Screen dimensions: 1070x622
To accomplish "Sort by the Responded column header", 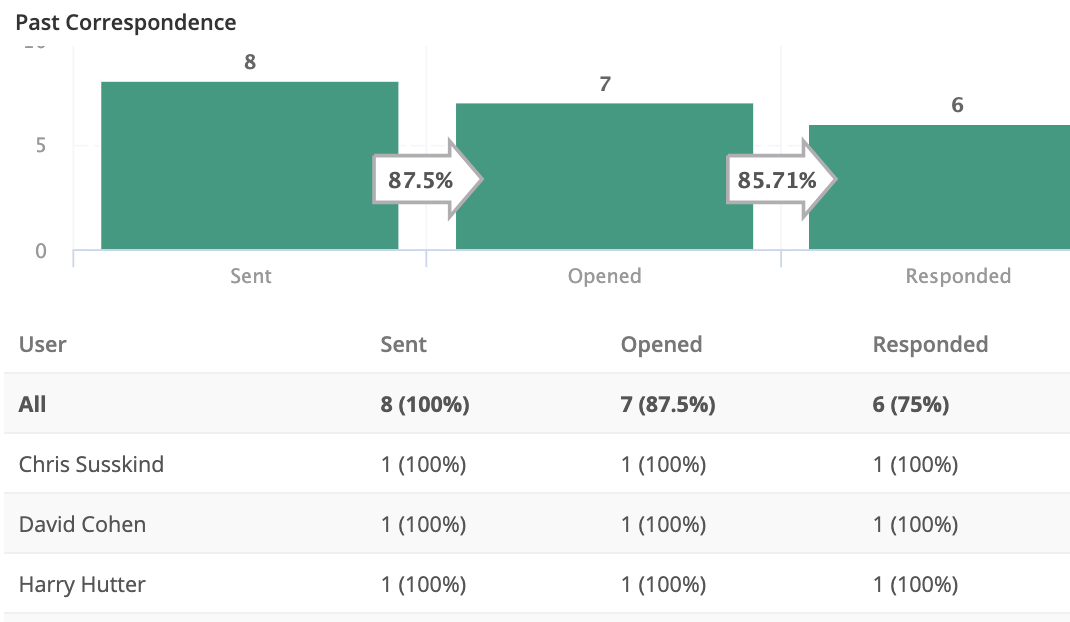I will 930,344.
